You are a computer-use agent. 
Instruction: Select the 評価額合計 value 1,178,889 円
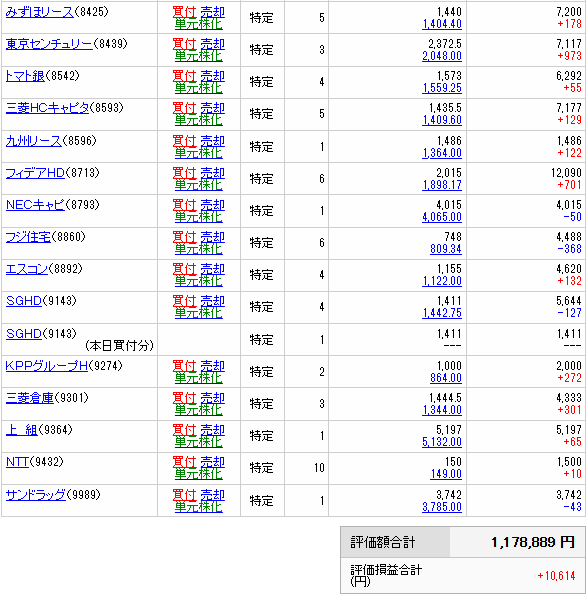[533, 542]
